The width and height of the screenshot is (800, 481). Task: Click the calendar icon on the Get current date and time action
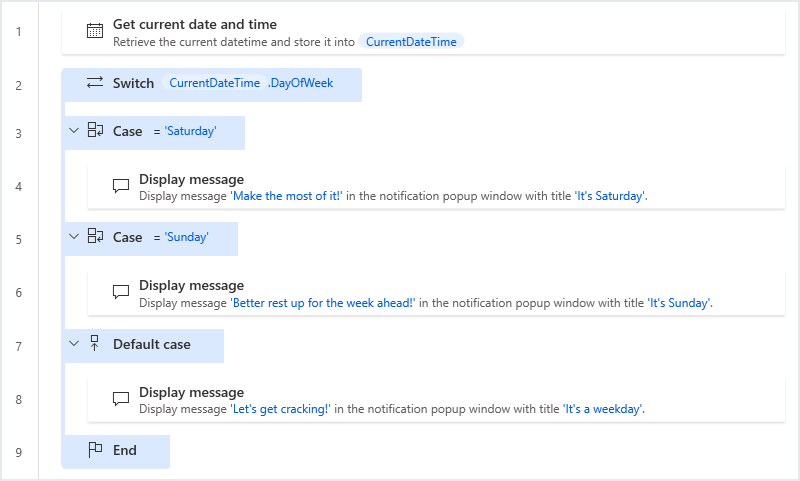click(95, 31)
